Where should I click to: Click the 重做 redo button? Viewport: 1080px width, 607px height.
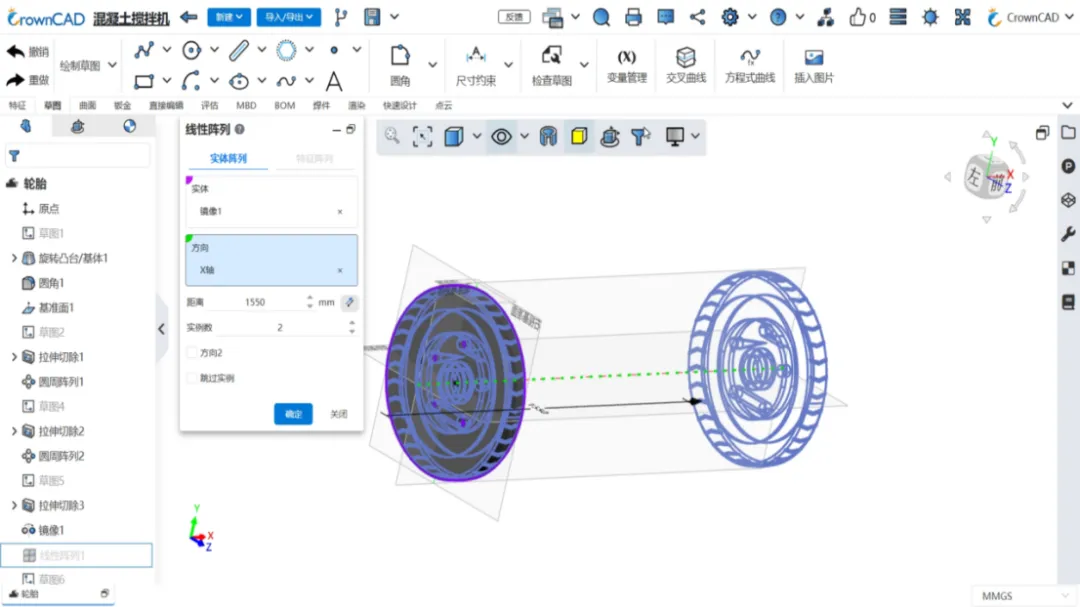click(28, 80)
